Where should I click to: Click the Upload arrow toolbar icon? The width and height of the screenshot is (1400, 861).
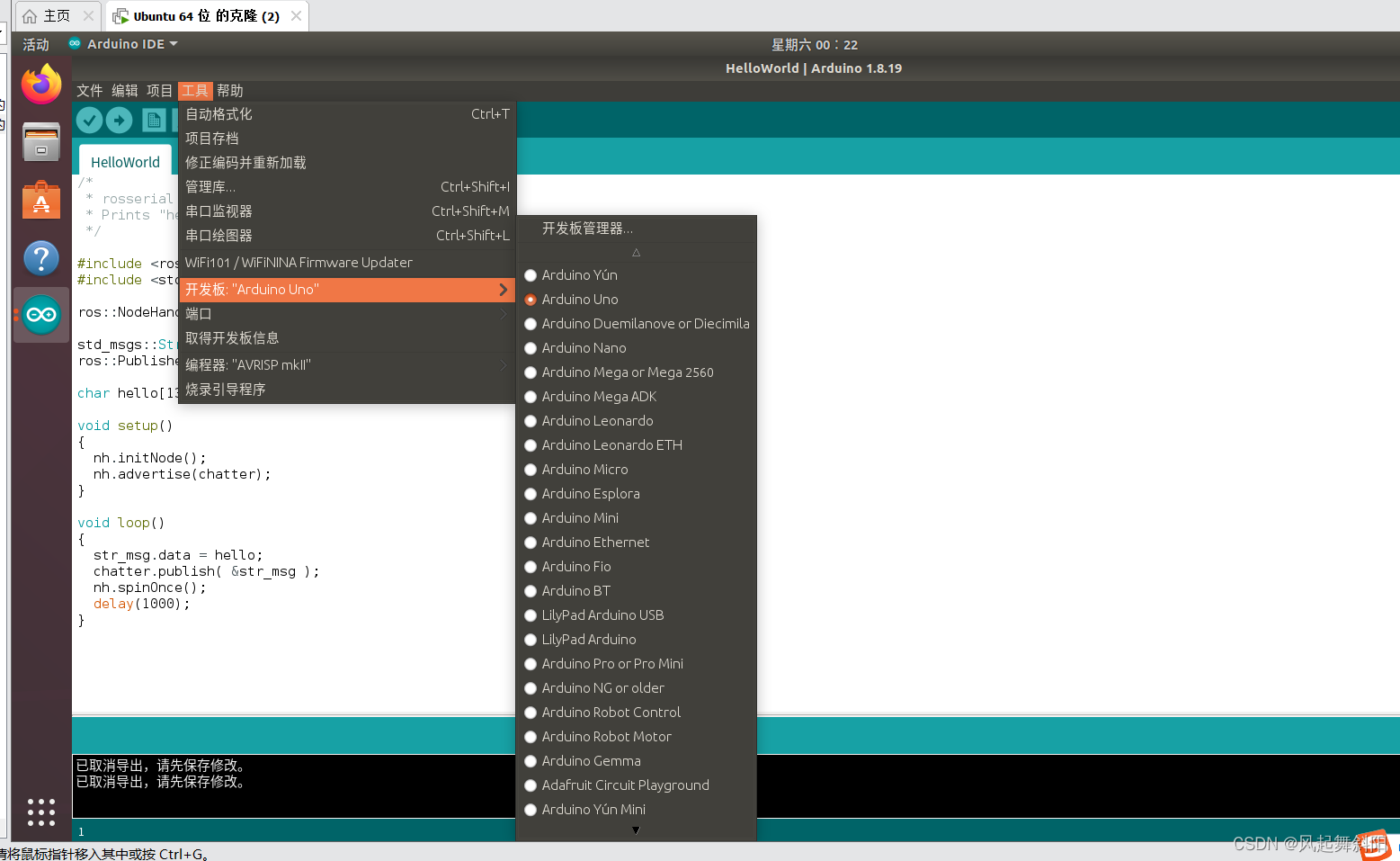coord(119,120)
